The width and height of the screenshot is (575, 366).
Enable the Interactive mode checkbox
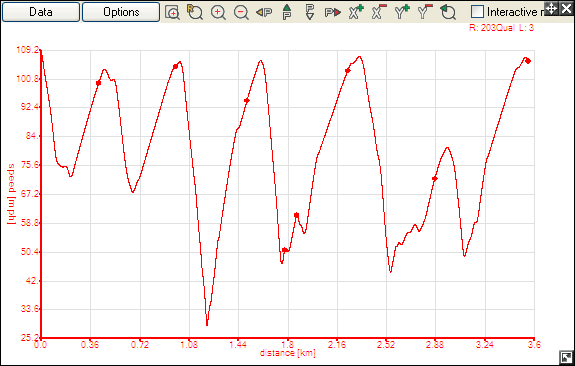pos(477,12)
